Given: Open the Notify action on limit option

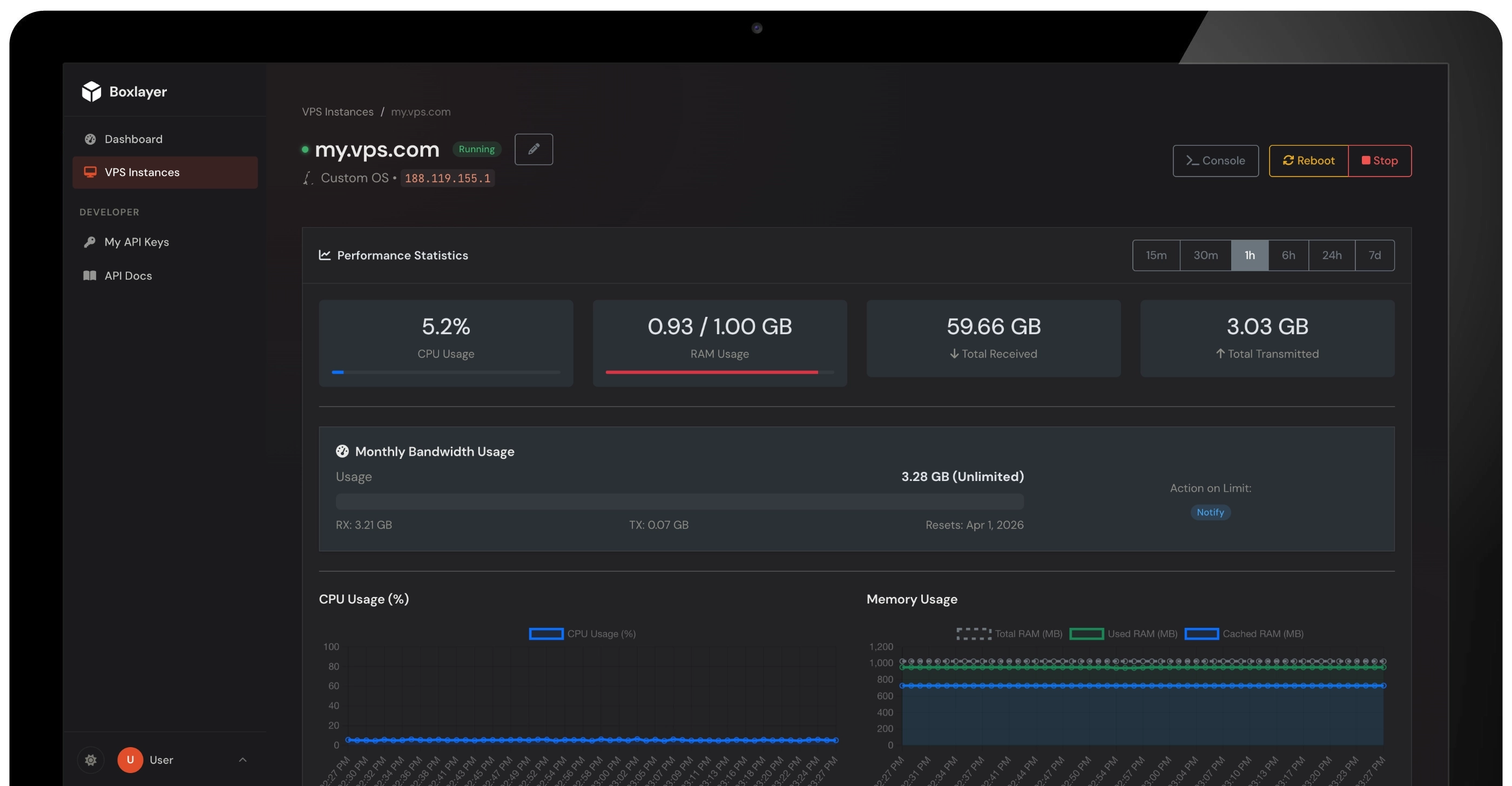Looking at the screenshot, I should click(1210, 512).
